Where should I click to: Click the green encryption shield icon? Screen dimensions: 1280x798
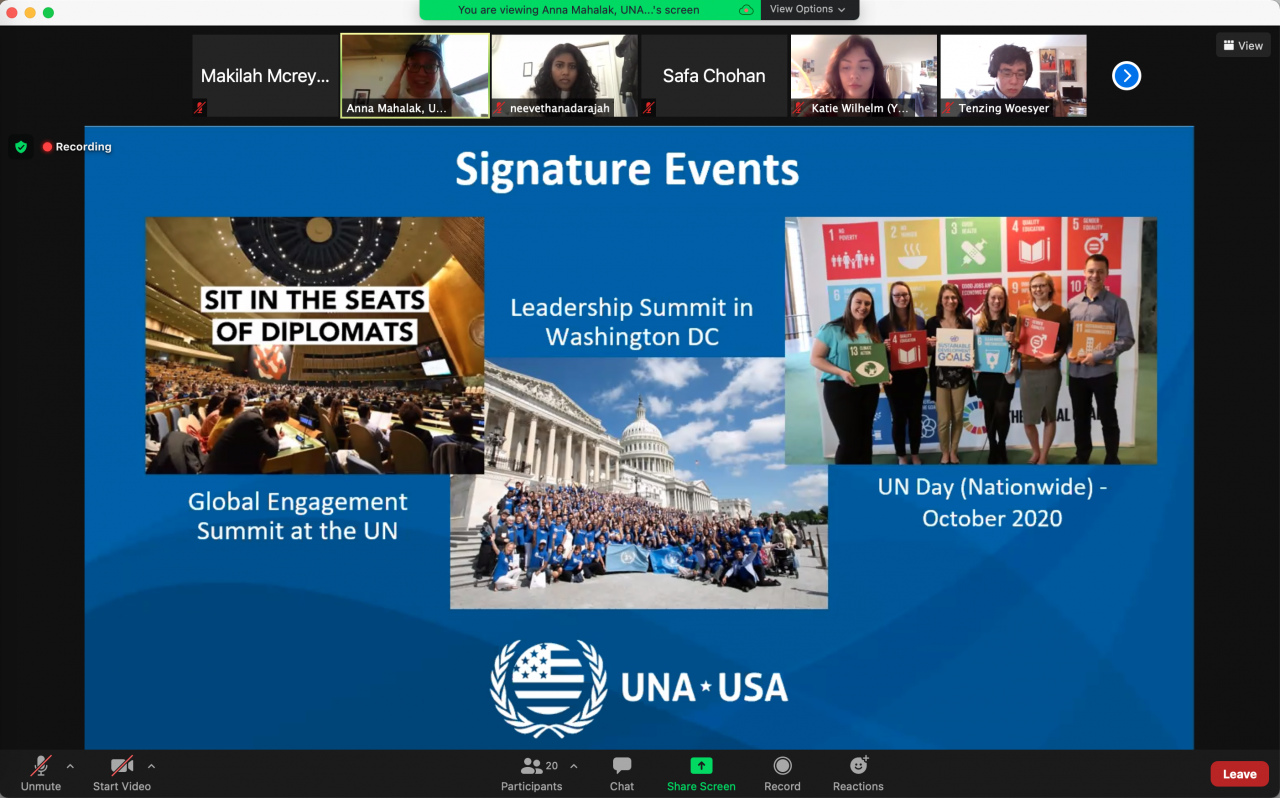pyautogui.click(x=21, y=147)
